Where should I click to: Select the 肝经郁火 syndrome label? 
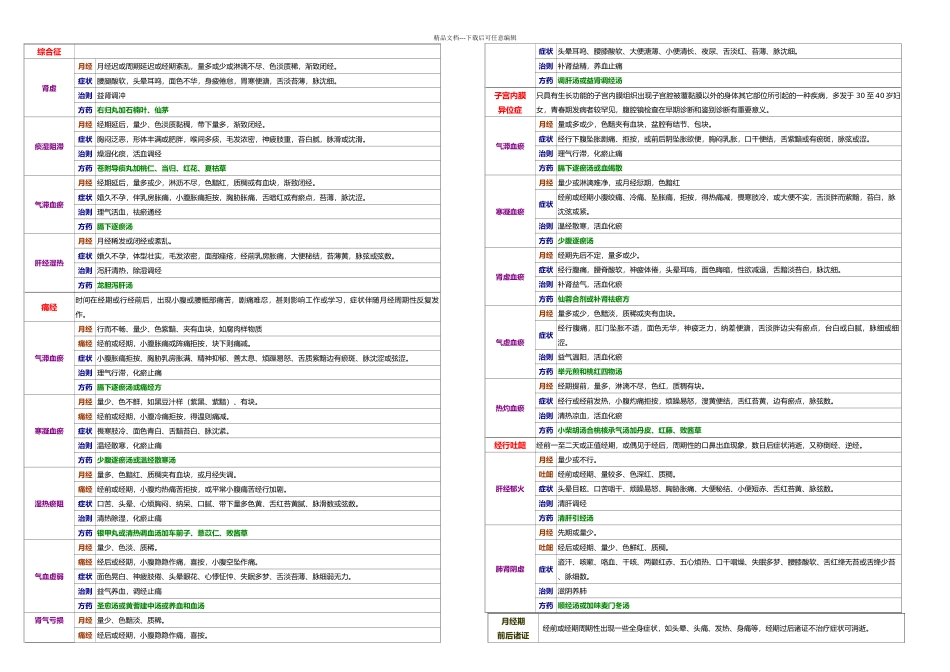509,489
